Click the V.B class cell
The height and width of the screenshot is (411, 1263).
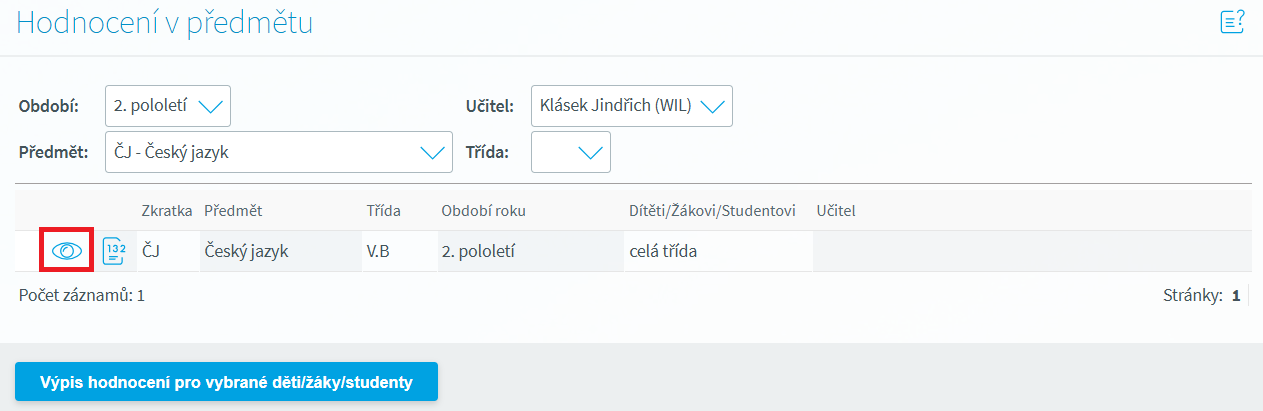pos(378,251)
